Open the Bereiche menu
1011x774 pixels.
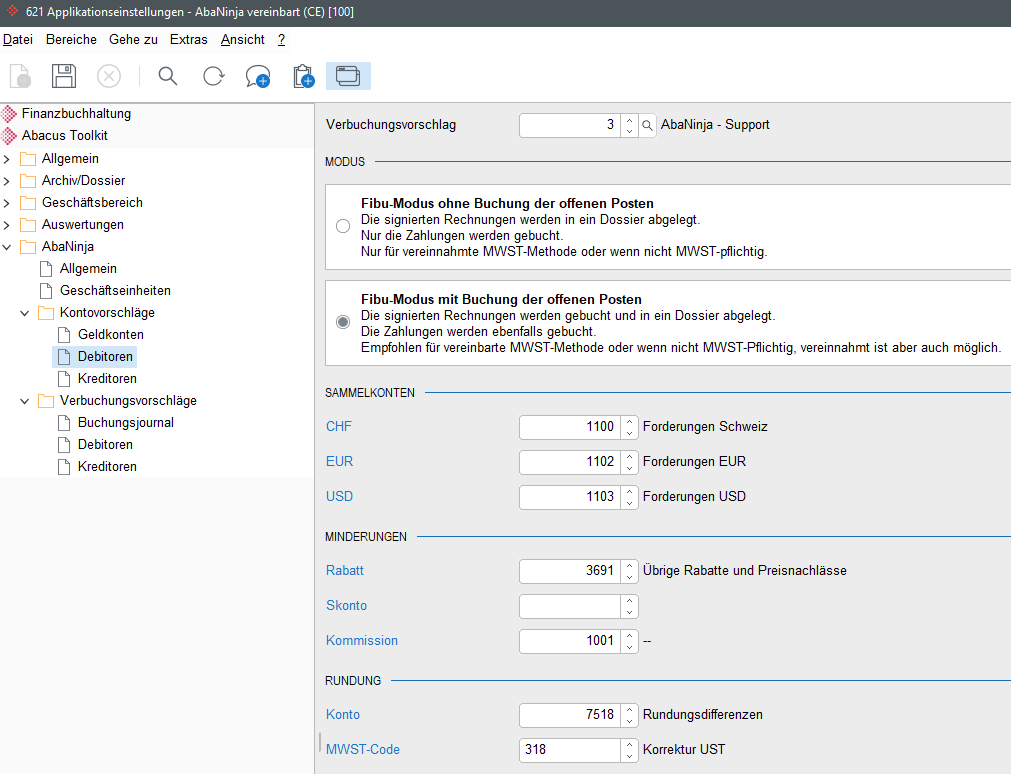71,39
